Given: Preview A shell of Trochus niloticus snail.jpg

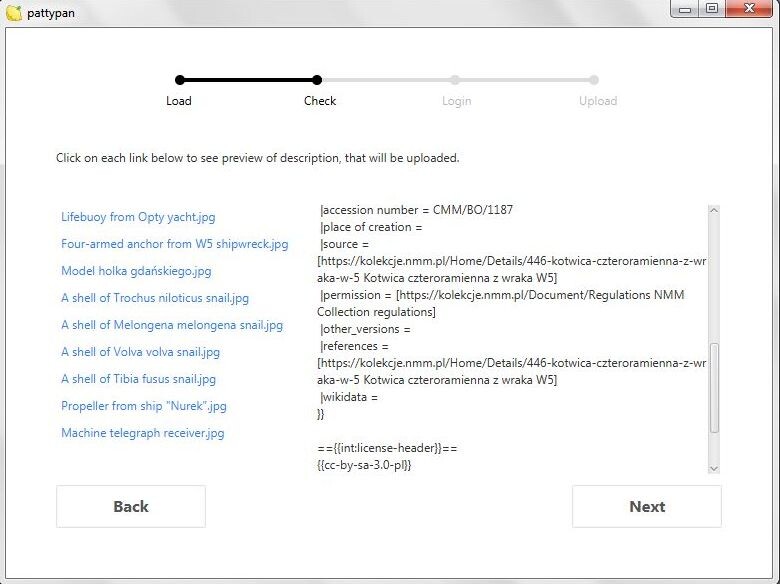Looking at the screenshot, I should (x=155, y=298).
